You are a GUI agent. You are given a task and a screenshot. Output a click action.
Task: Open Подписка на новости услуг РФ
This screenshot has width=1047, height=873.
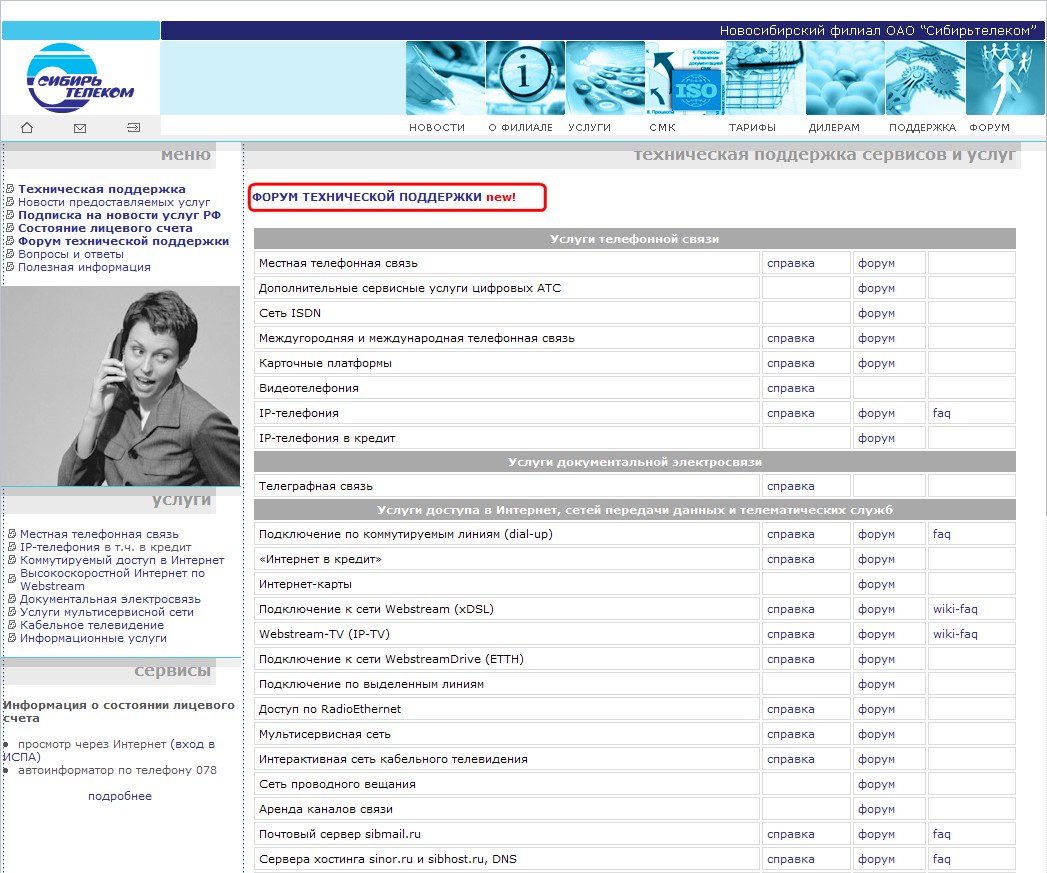(120, 215)
